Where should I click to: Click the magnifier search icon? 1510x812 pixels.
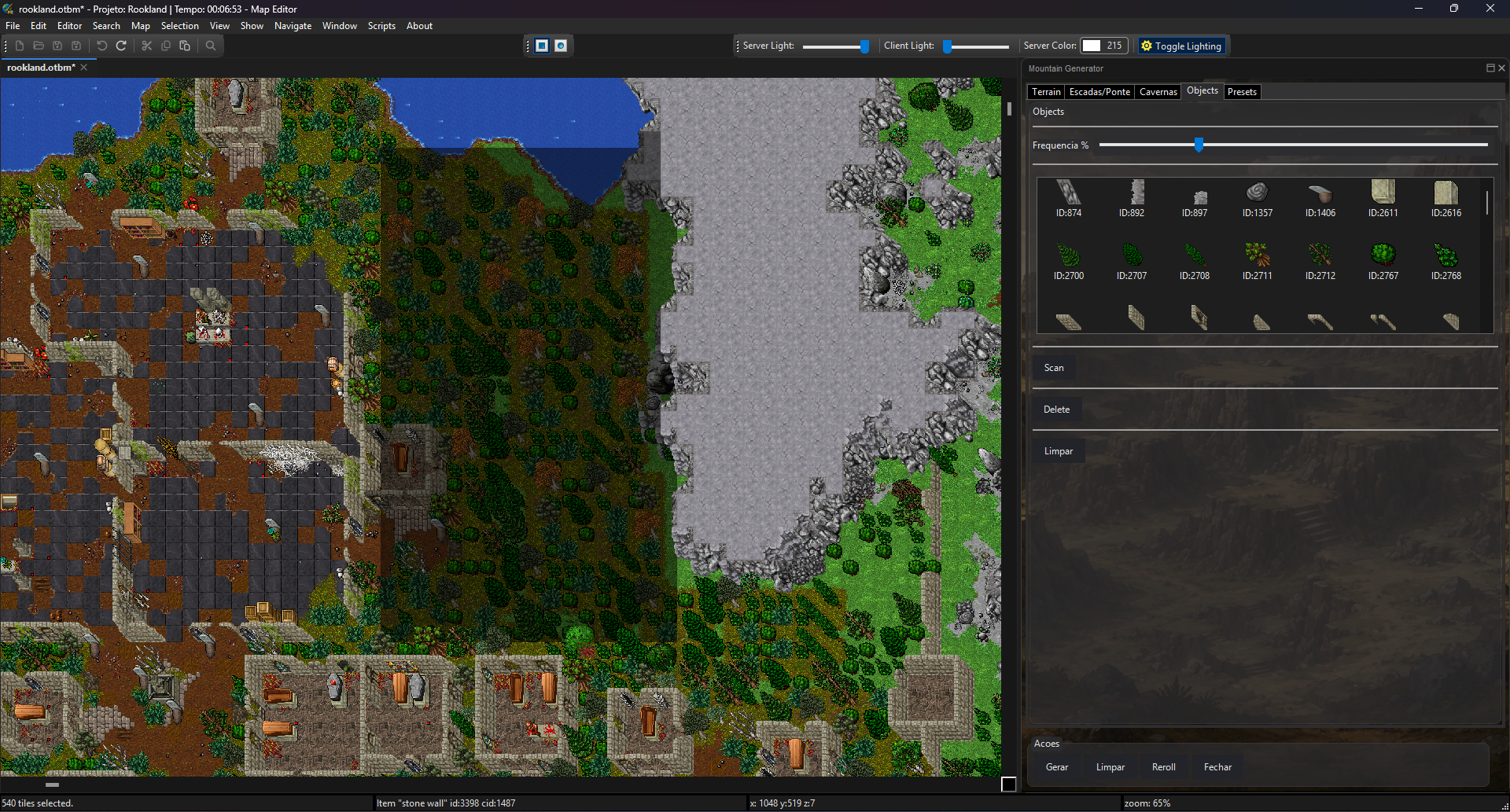211,46
